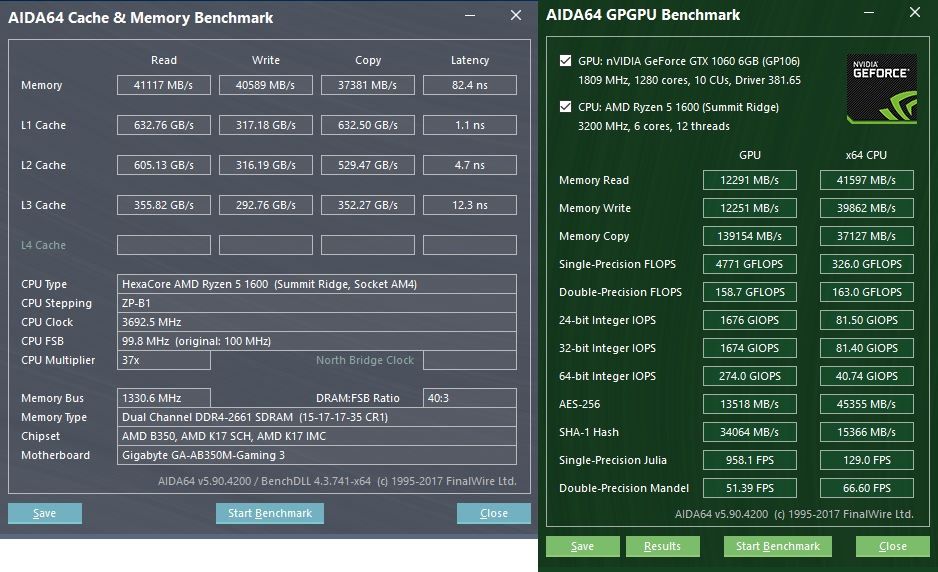Click the NVIDIA GeForce logo
938x572 pixels.
click(x=881, y=89)
